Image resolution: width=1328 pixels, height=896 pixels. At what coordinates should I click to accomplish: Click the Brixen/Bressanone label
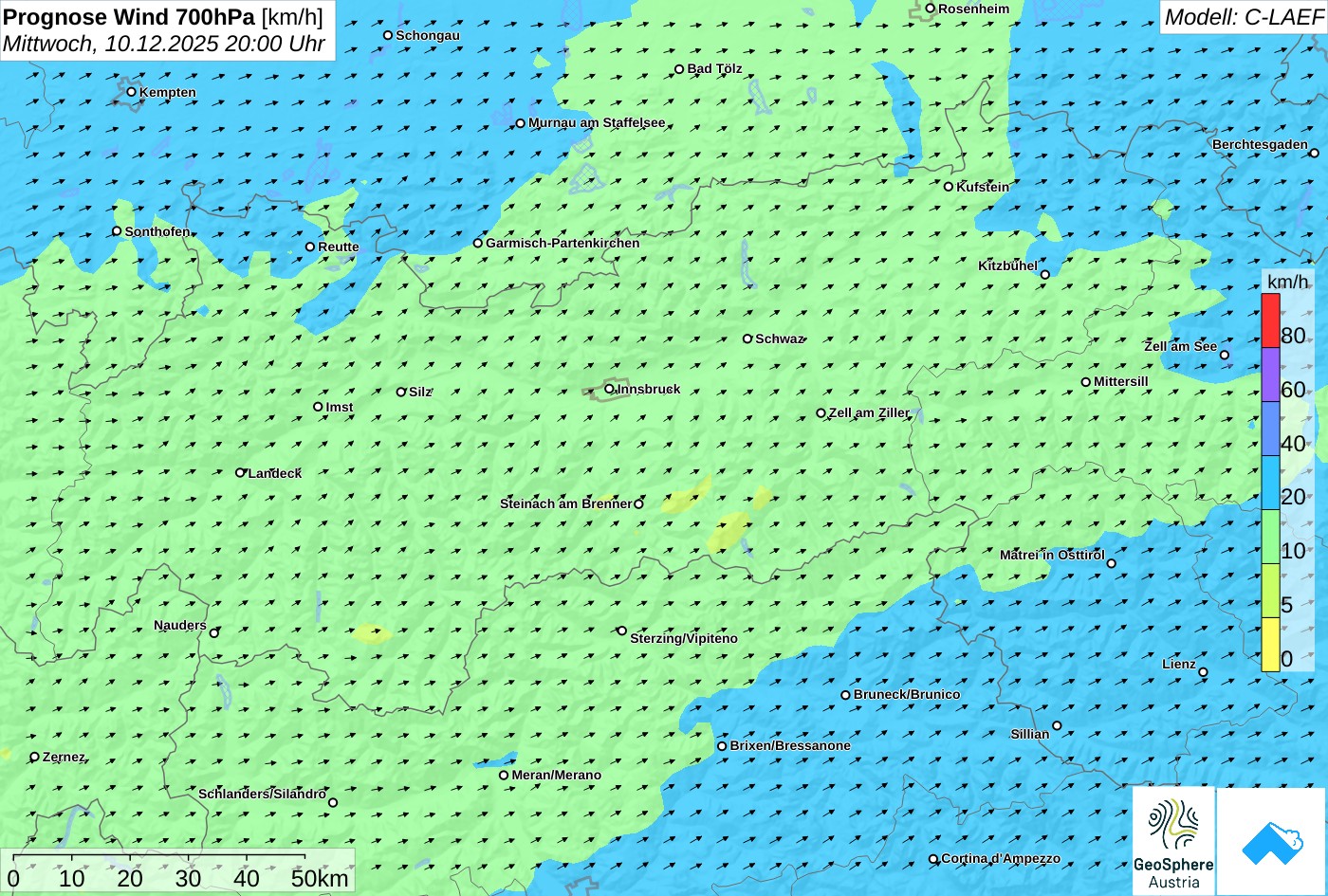click(790, 745)
